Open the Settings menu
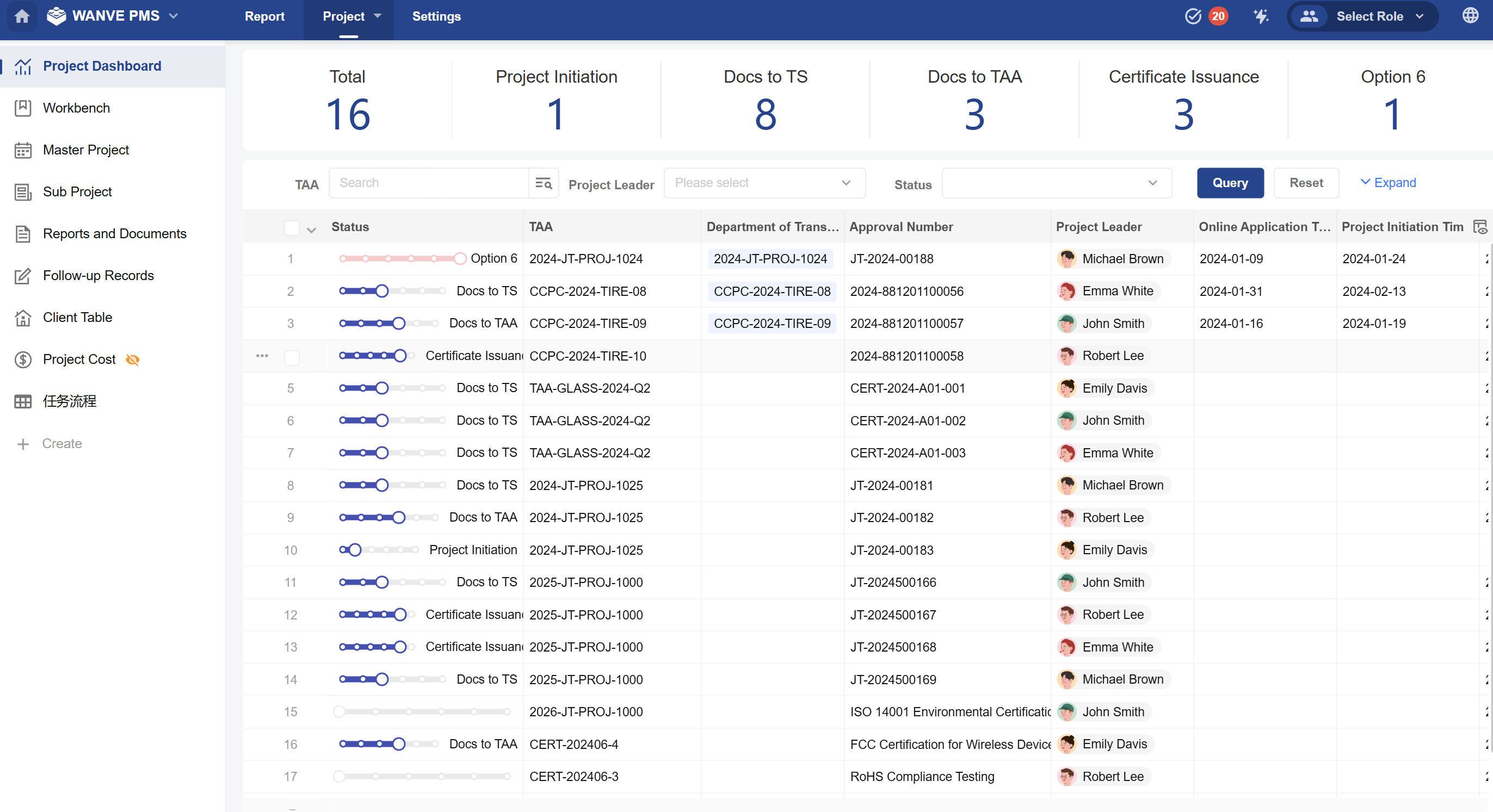Image resolution: width=1493 pixels, height=812 pixels. 436,16
